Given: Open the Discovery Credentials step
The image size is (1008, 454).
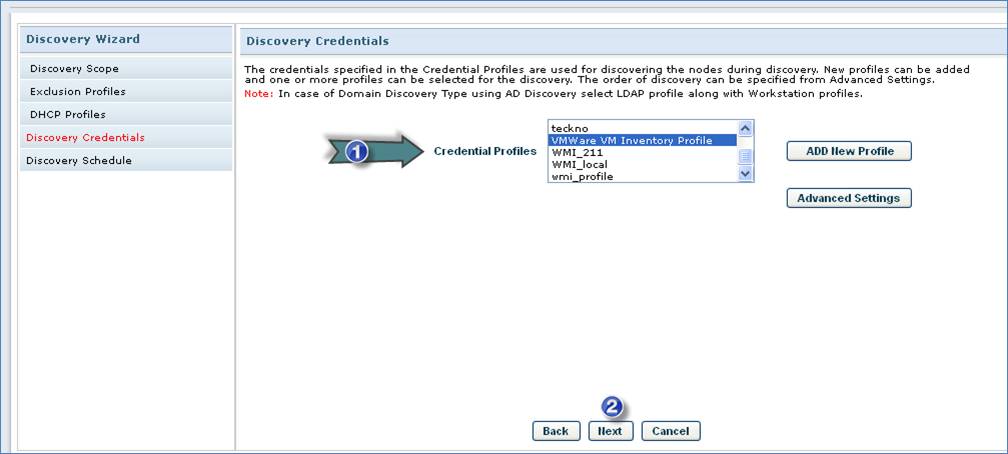Looking at the screenshot, I should click(x=85, y=138).
